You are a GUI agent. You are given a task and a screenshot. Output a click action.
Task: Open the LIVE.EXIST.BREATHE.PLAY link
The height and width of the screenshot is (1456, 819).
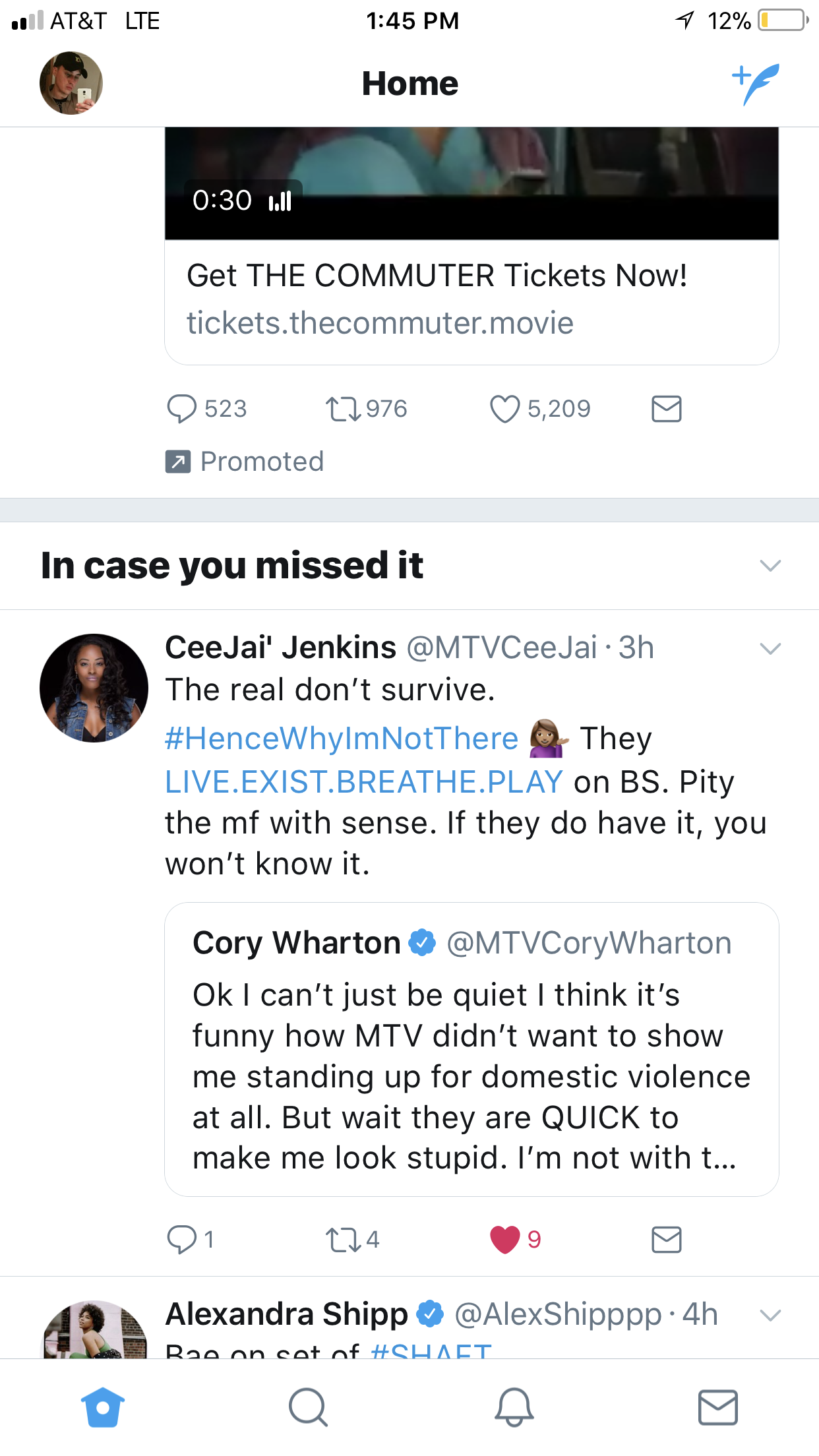click(x=364, y=782)
